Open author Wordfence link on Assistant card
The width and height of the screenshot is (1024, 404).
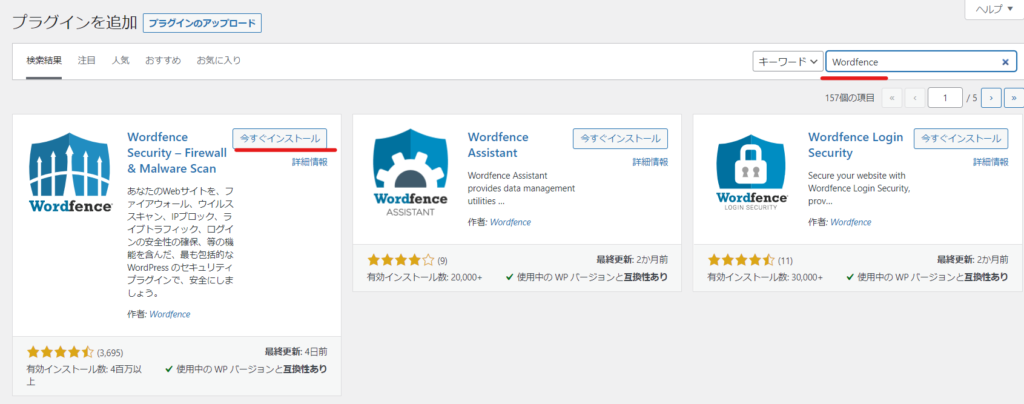click(x=510, y=223)
